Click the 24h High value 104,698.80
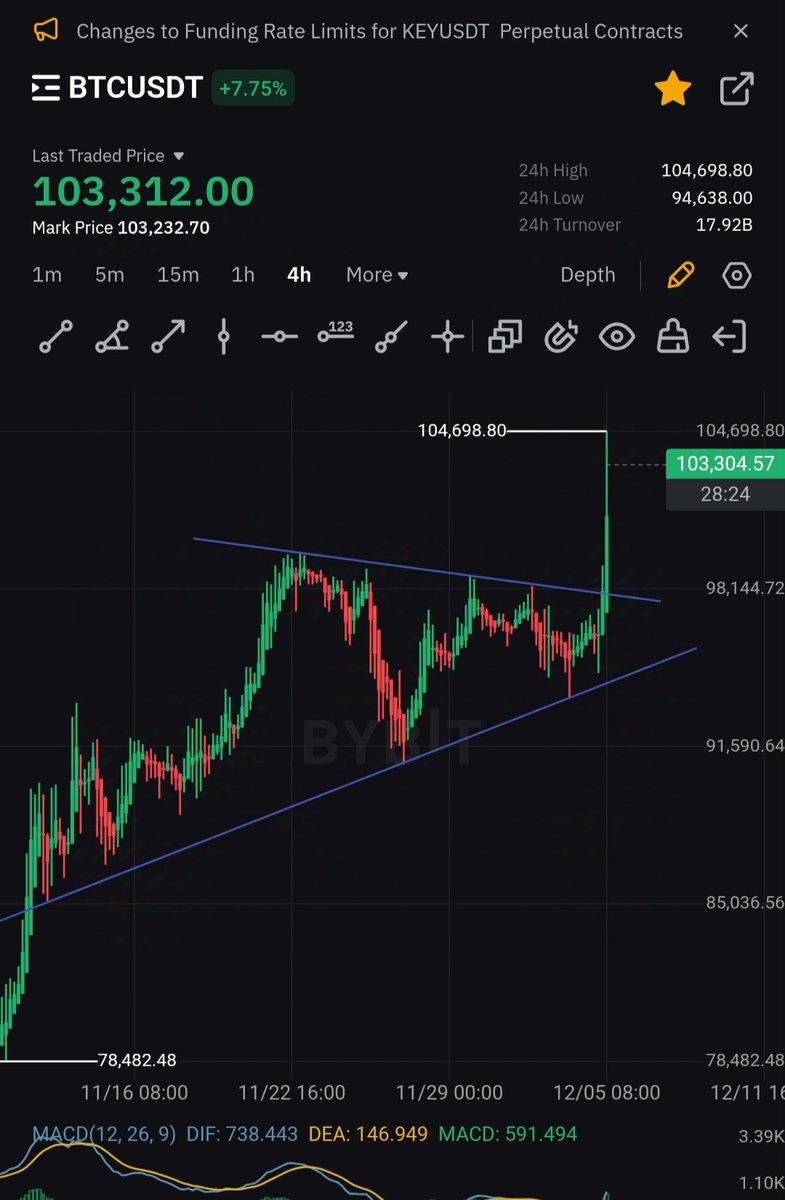The width and height of the screenshot is (785, 1200). pyautogui.click(x=707, y=171)
